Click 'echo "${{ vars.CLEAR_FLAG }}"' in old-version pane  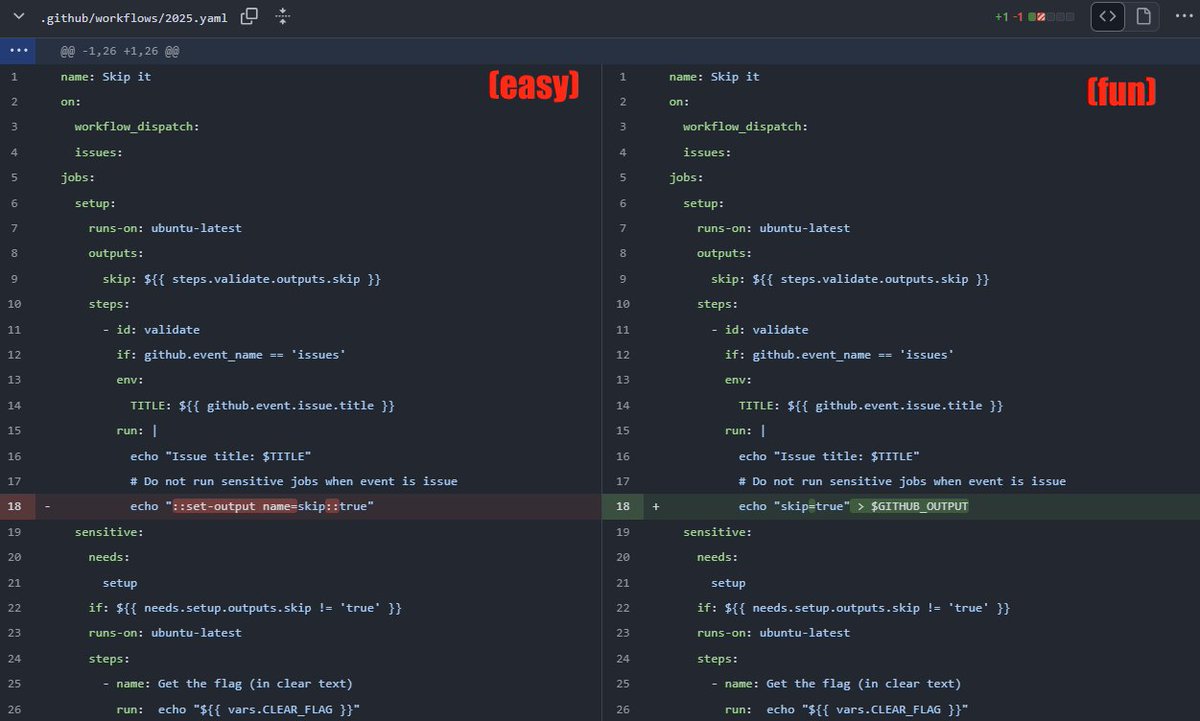click(259, 709)
